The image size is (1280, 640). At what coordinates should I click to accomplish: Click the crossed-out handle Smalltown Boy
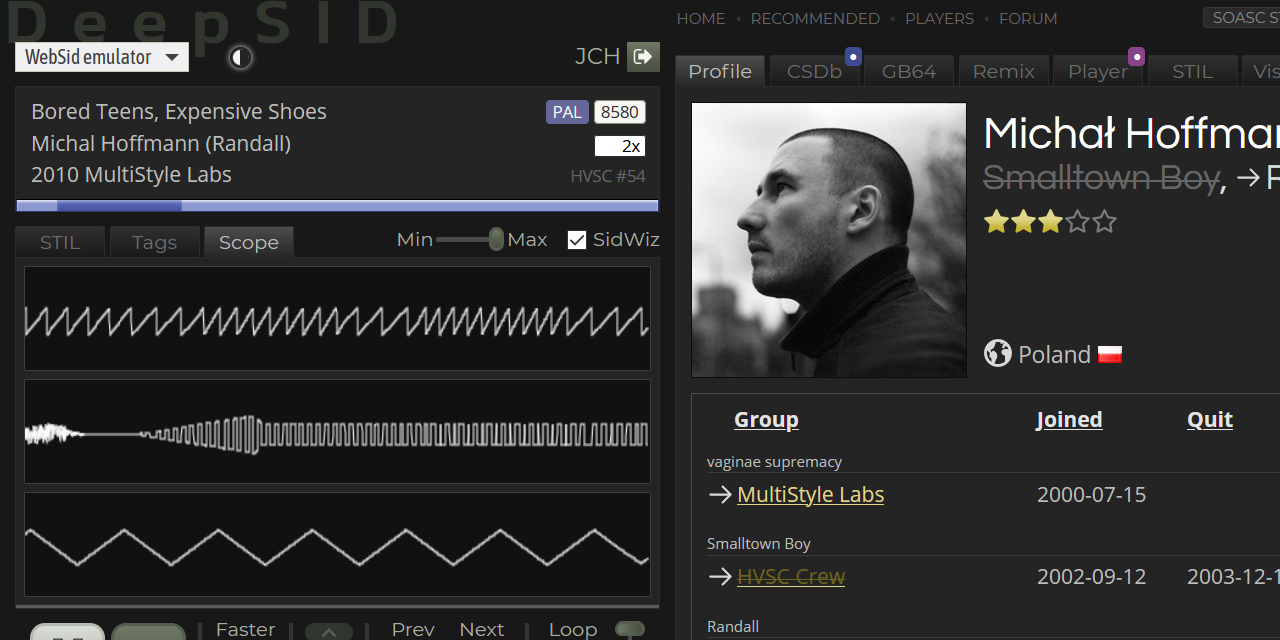coord(1101,178)
